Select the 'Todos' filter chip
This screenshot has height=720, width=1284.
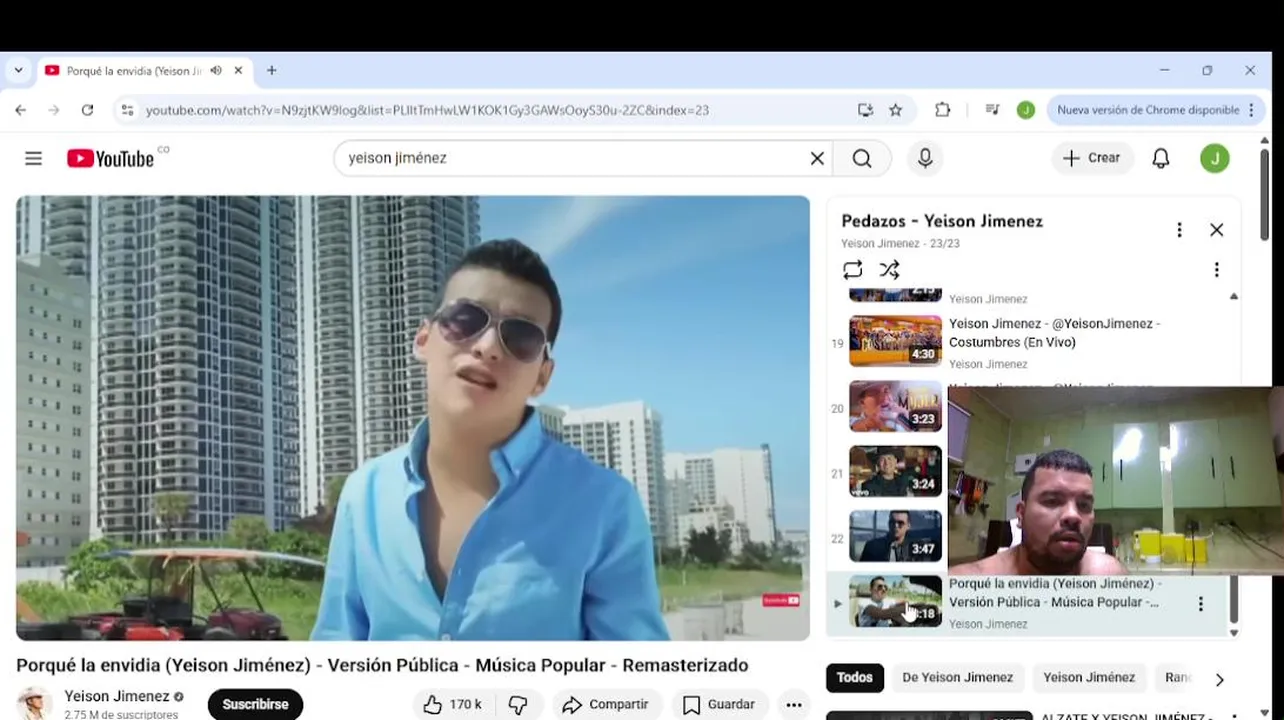point(854,678)
